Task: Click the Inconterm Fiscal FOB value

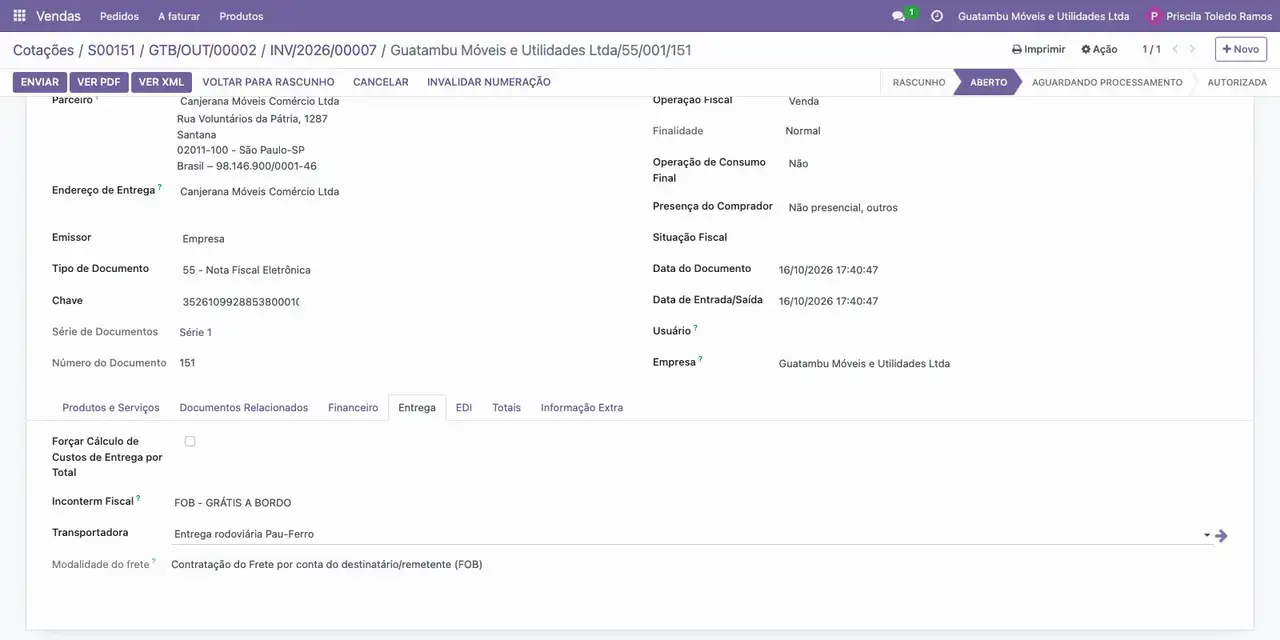Action: (x=233, y=503)
